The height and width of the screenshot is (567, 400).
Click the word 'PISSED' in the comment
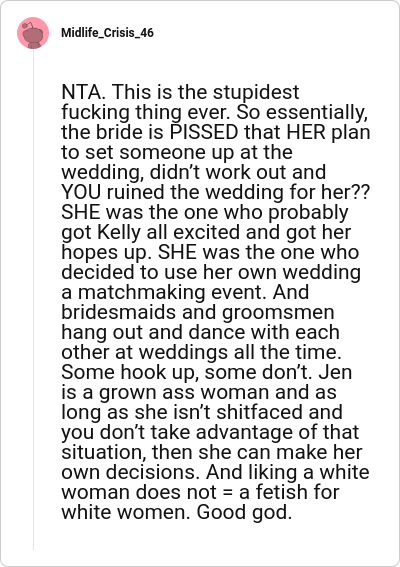(204, 132)
